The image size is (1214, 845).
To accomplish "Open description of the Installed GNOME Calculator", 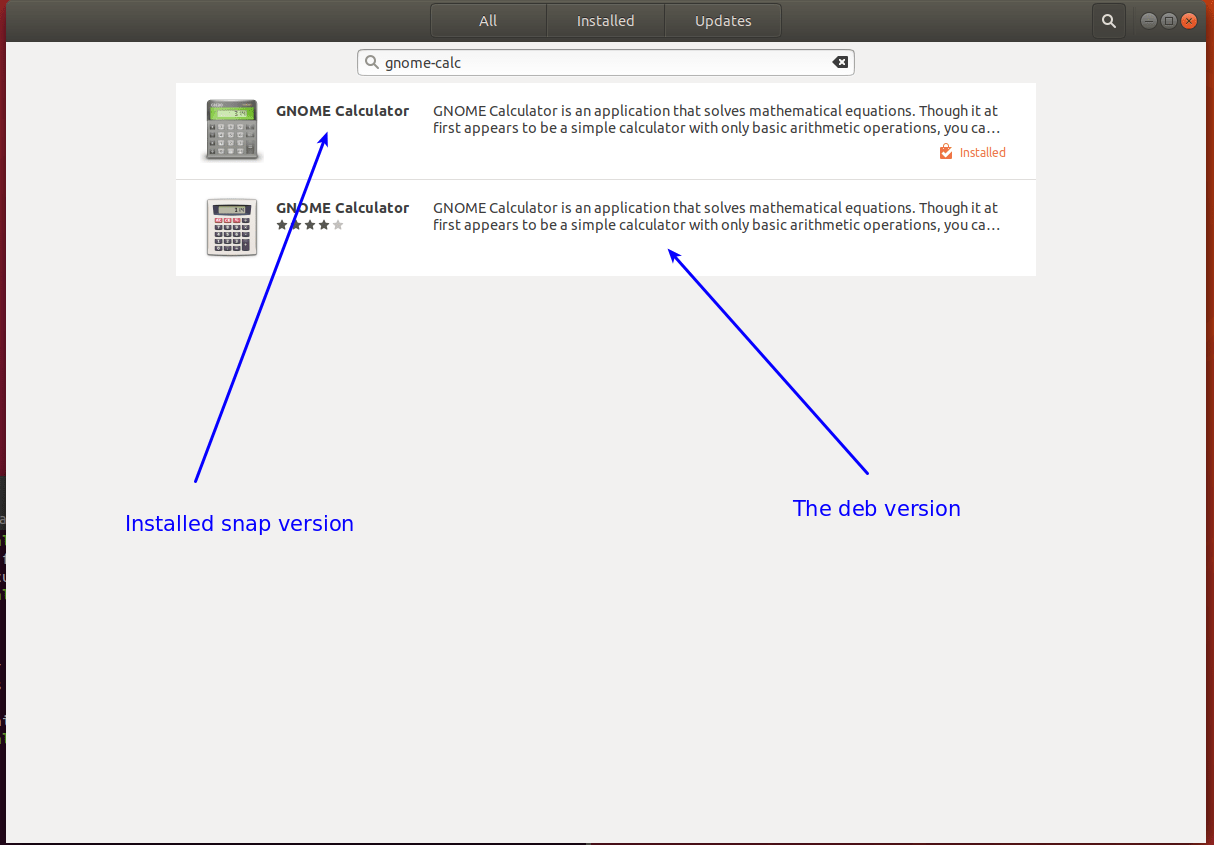I will pos(716,120).
